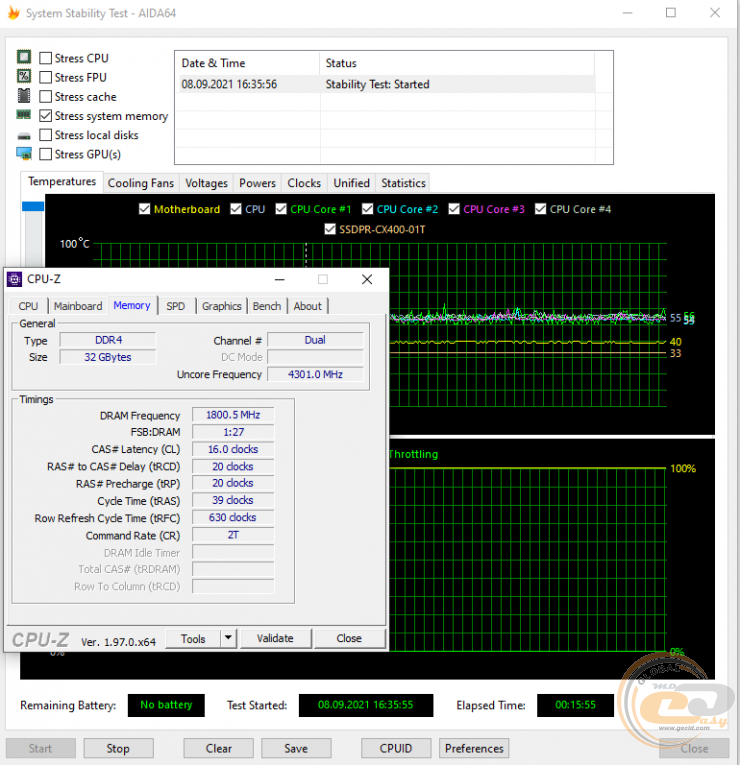Open the Statistics tab
This screenshot has height=765, width=740.
point(403,183)
